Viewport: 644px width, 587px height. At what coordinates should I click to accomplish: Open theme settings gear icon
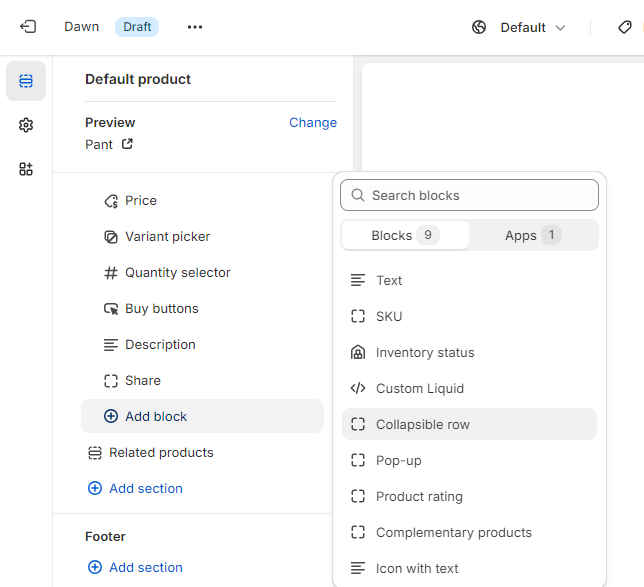(26, 125)
